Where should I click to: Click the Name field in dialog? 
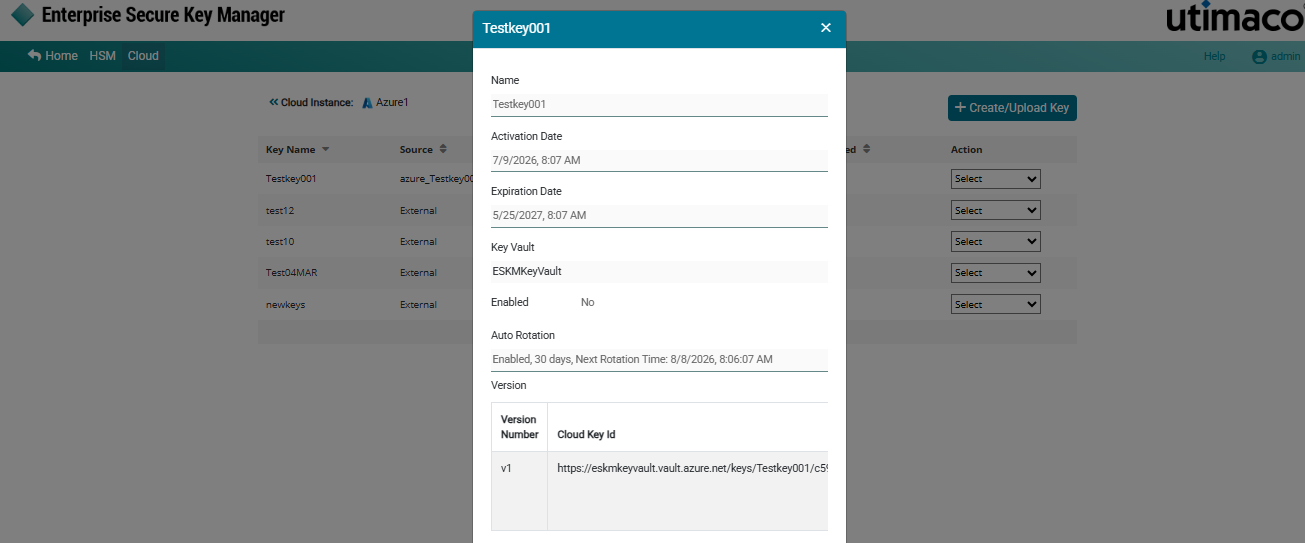tap(659, 104)
